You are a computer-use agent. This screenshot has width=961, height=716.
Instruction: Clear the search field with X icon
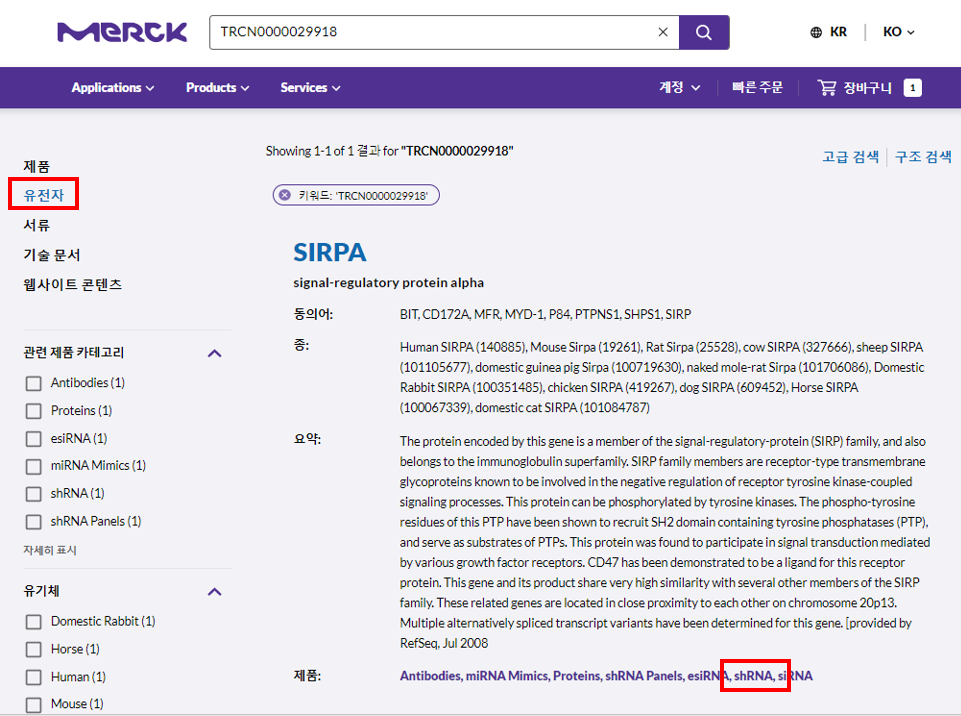tap(663, 32)
